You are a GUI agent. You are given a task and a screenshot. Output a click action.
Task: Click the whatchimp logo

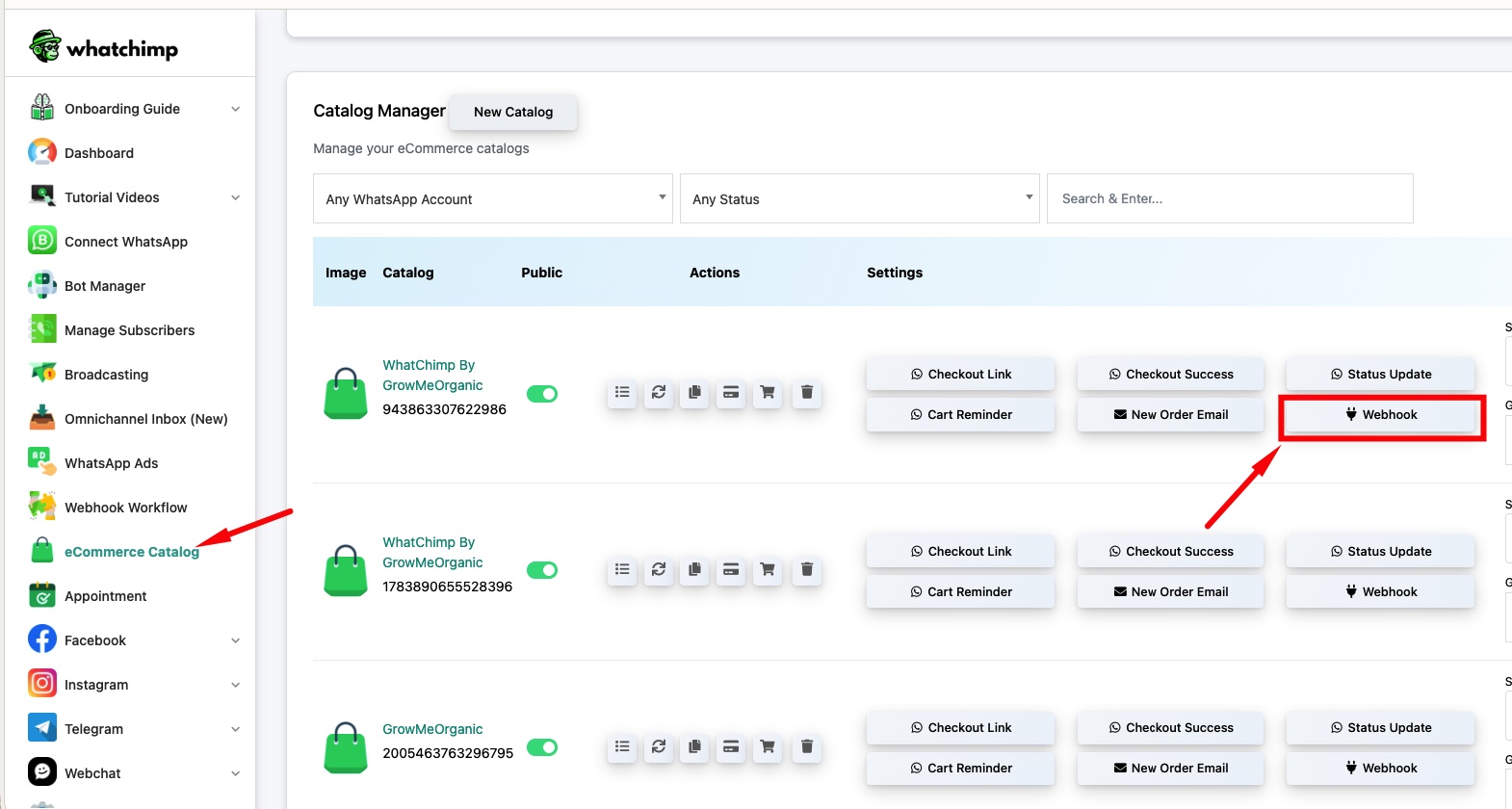[104, 46]
